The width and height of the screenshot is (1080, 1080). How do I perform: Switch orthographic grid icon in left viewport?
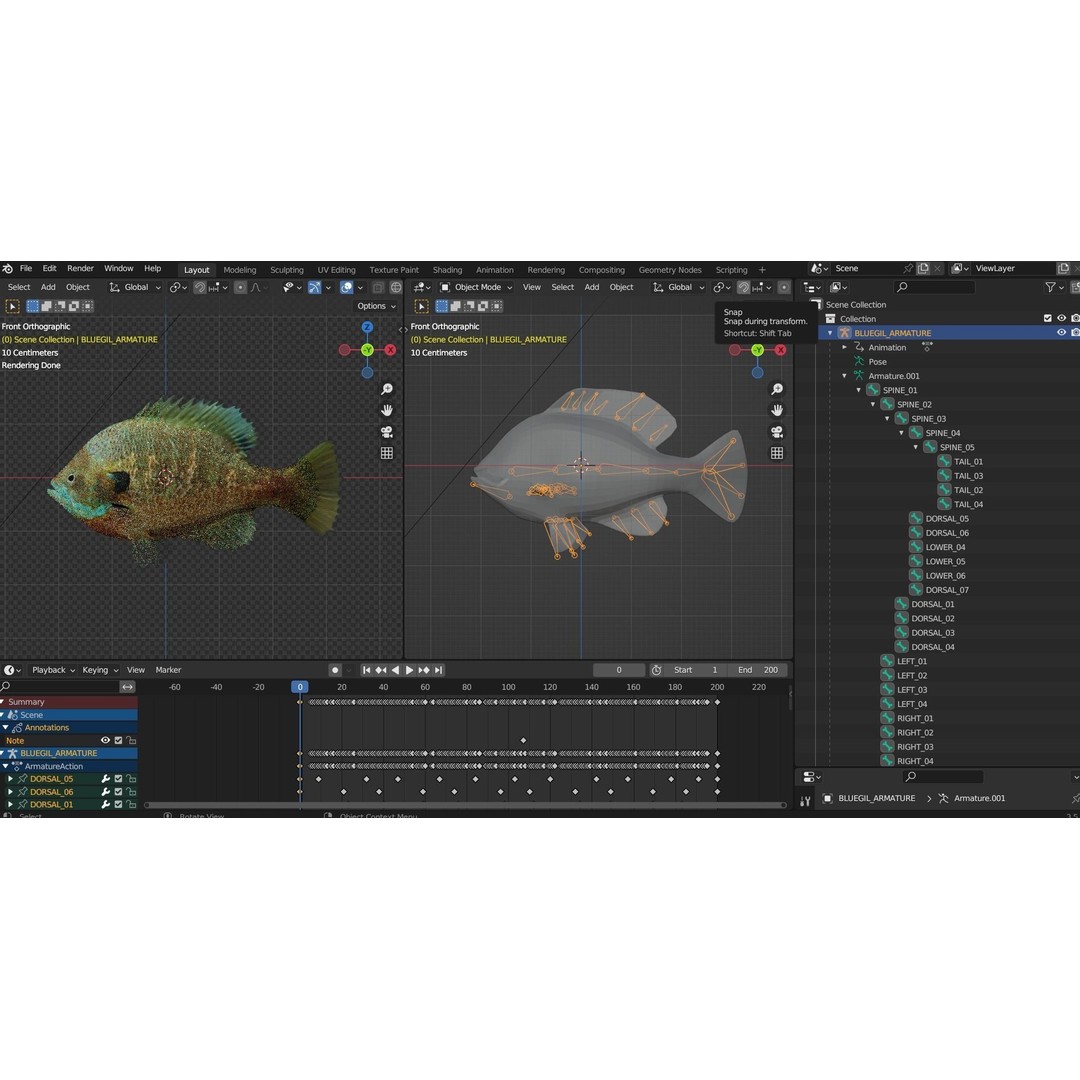click(387, 453)
